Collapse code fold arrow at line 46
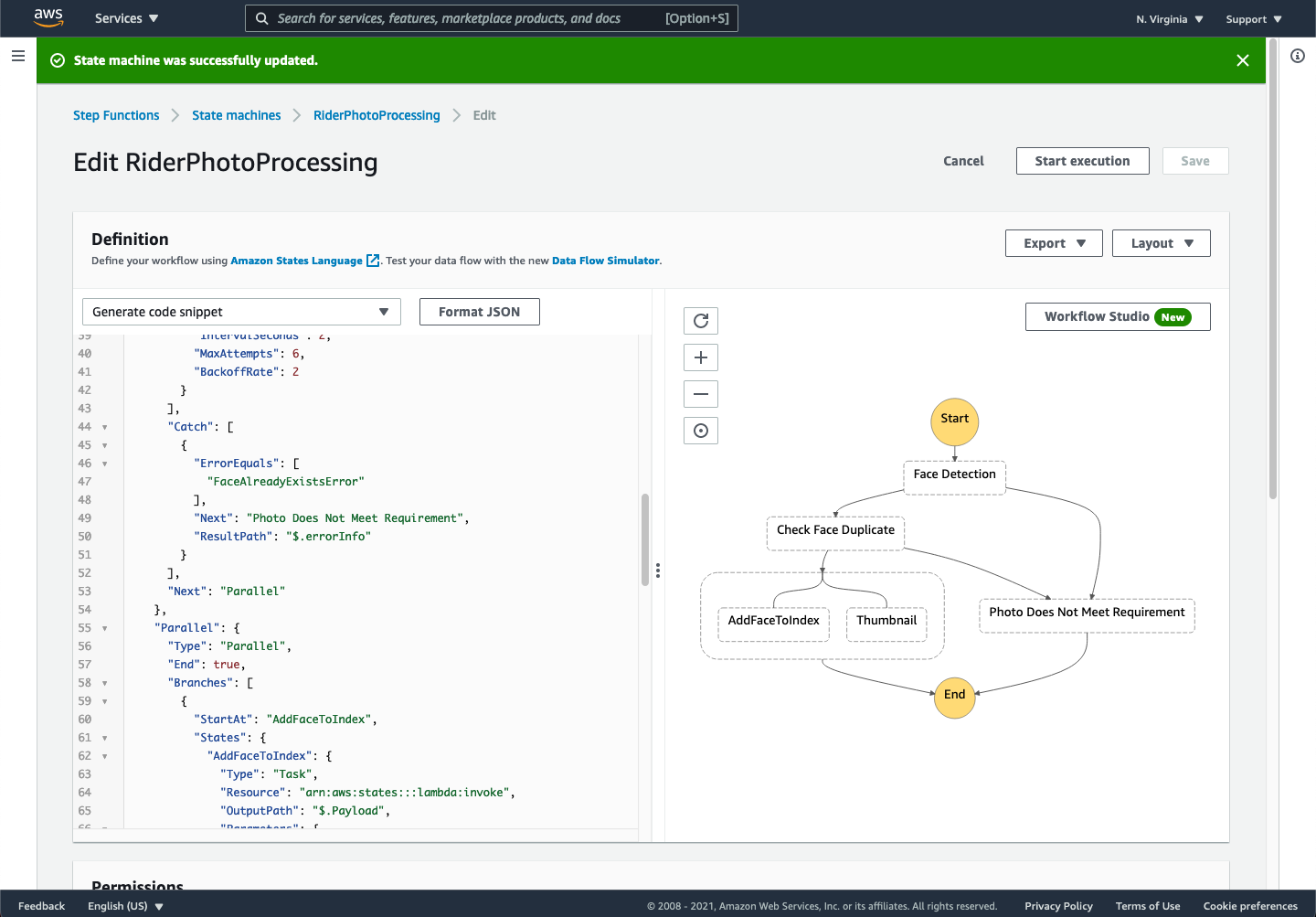This screenshot has width=1316, height=917. [105, 464]
